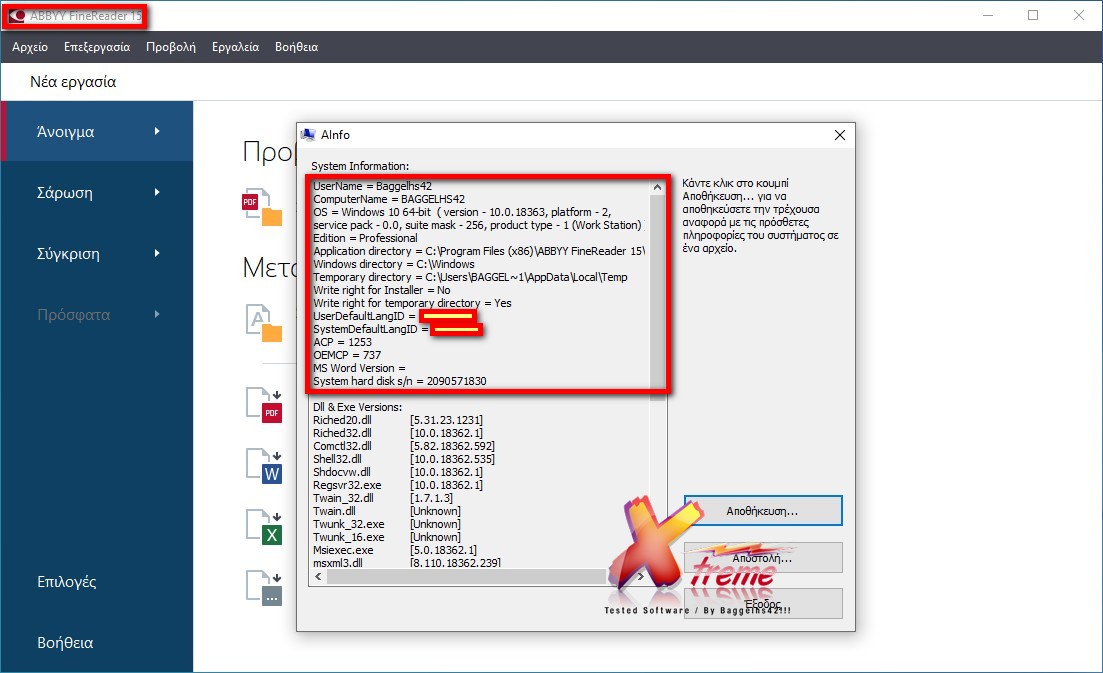Screen dimensions: 1103x673
Task: Click the convert to Word icon
Action: [x=264, y=466]
